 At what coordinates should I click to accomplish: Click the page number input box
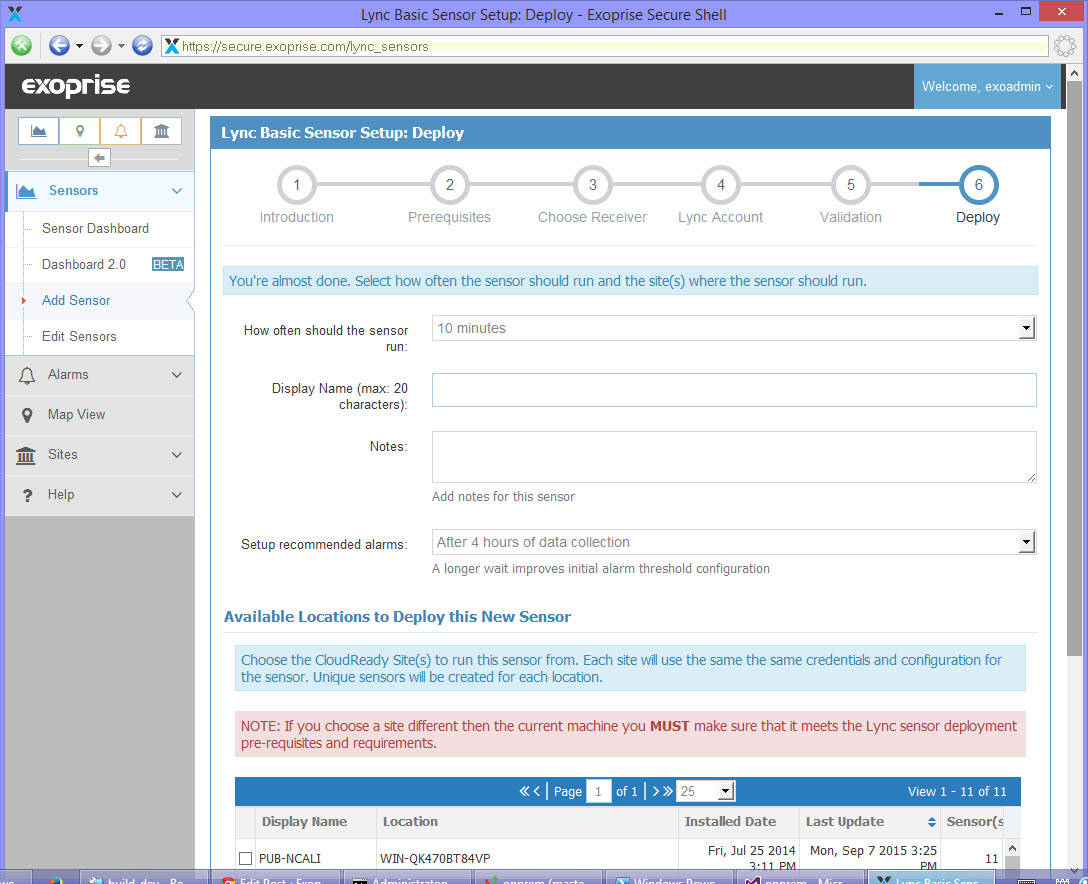[x=598, y=791]
